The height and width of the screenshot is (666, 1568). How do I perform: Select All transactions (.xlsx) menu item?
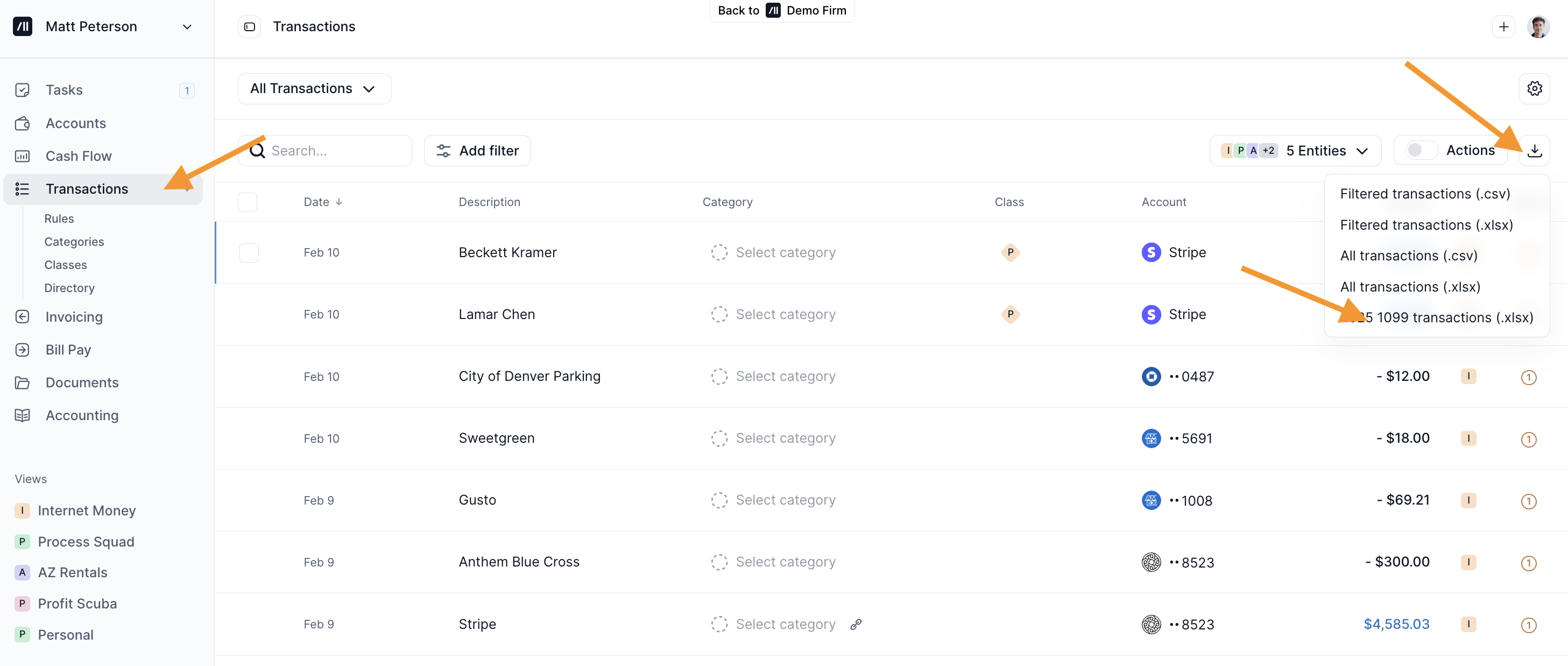(x=1410, y=287)
